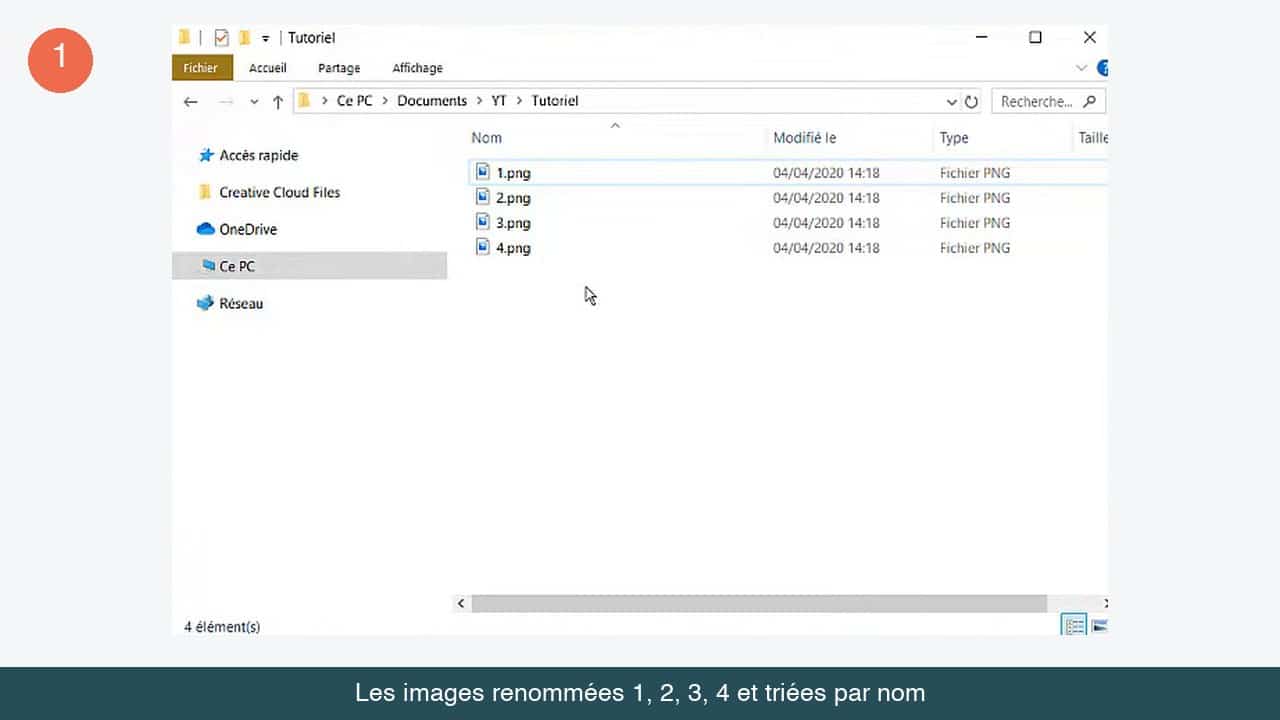Select the file 4.png
1280x720 pixels.
(x=513, y=248)
